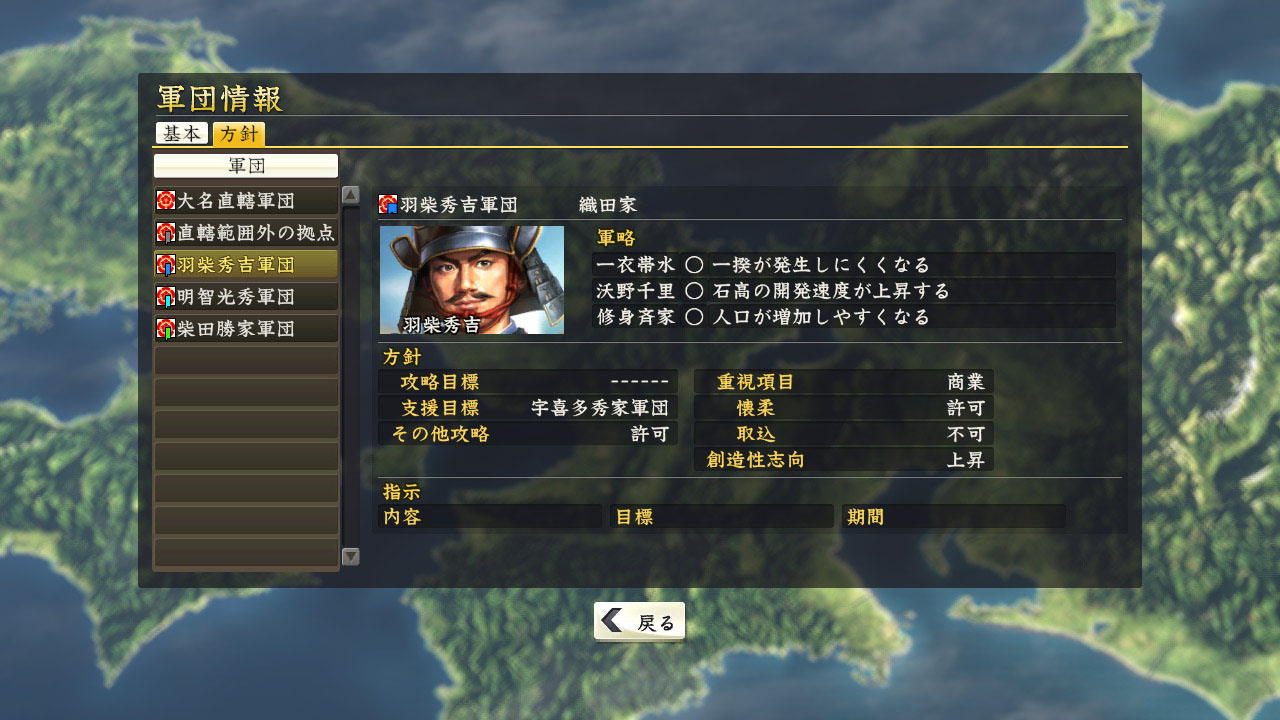1280x720 pixels.
Task: Click the 内容 instruction field
Action: point(490,517)
